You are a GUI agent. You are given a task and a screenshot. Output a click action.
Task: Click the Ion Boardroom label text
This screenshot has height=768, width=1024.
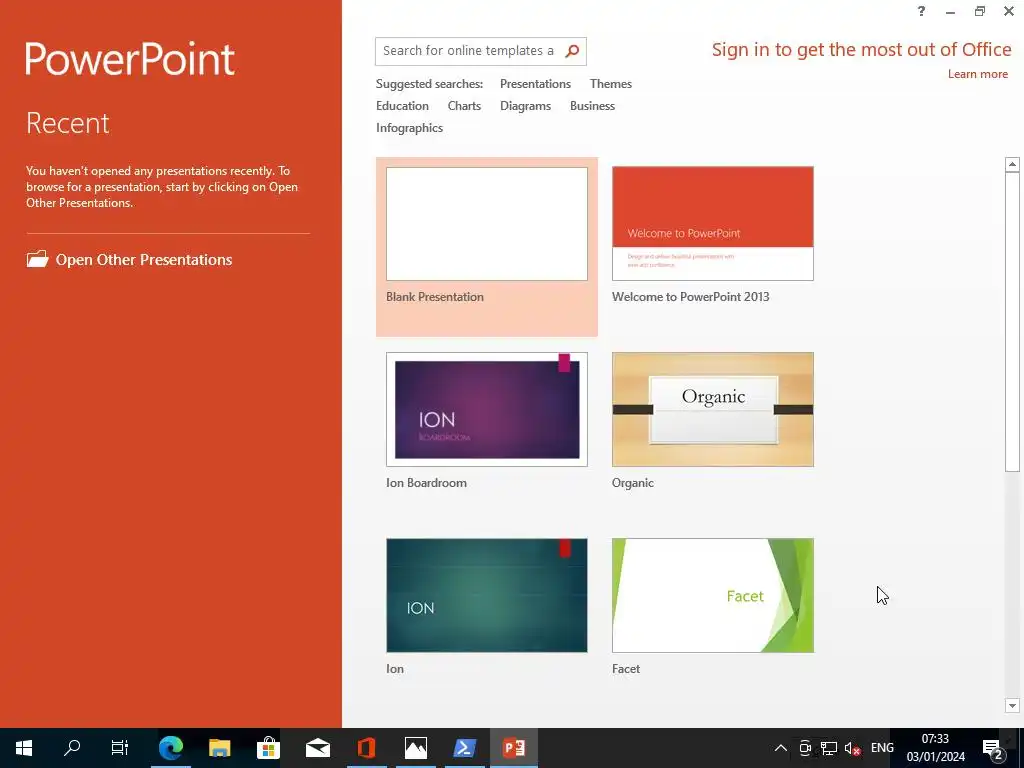coord(426,483)
